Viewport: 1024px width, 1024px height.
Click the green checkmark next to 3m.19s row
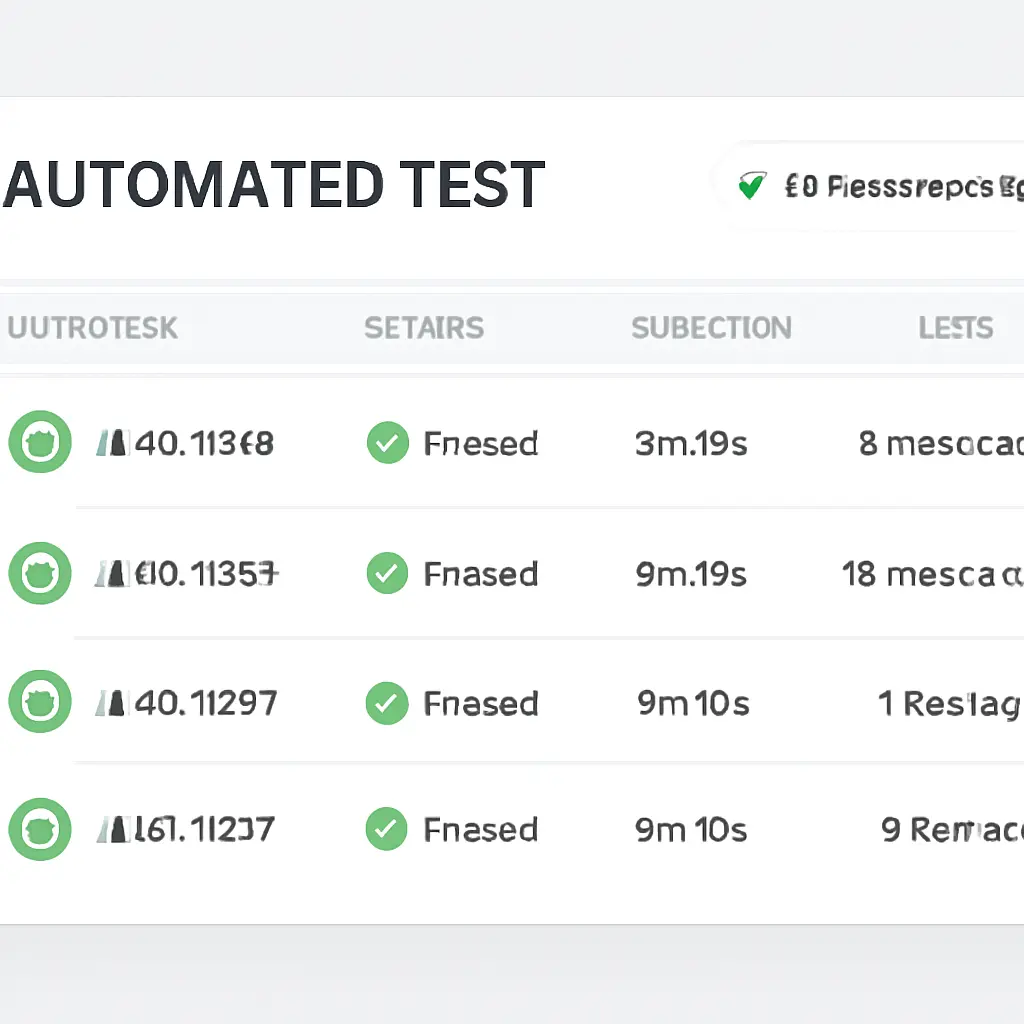pyautogui.click(x=387, y=442)
